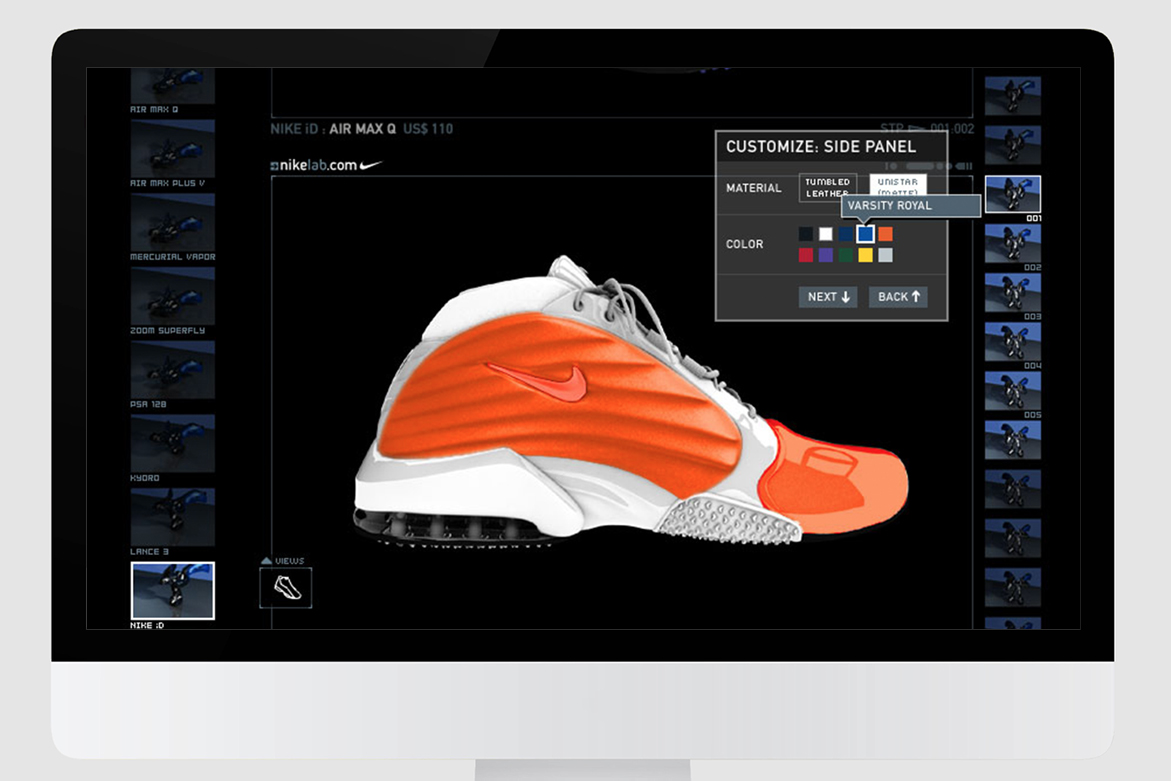Click the COLOR row label
Viewport: 1171px width, 781px height.
click(745, 244)
